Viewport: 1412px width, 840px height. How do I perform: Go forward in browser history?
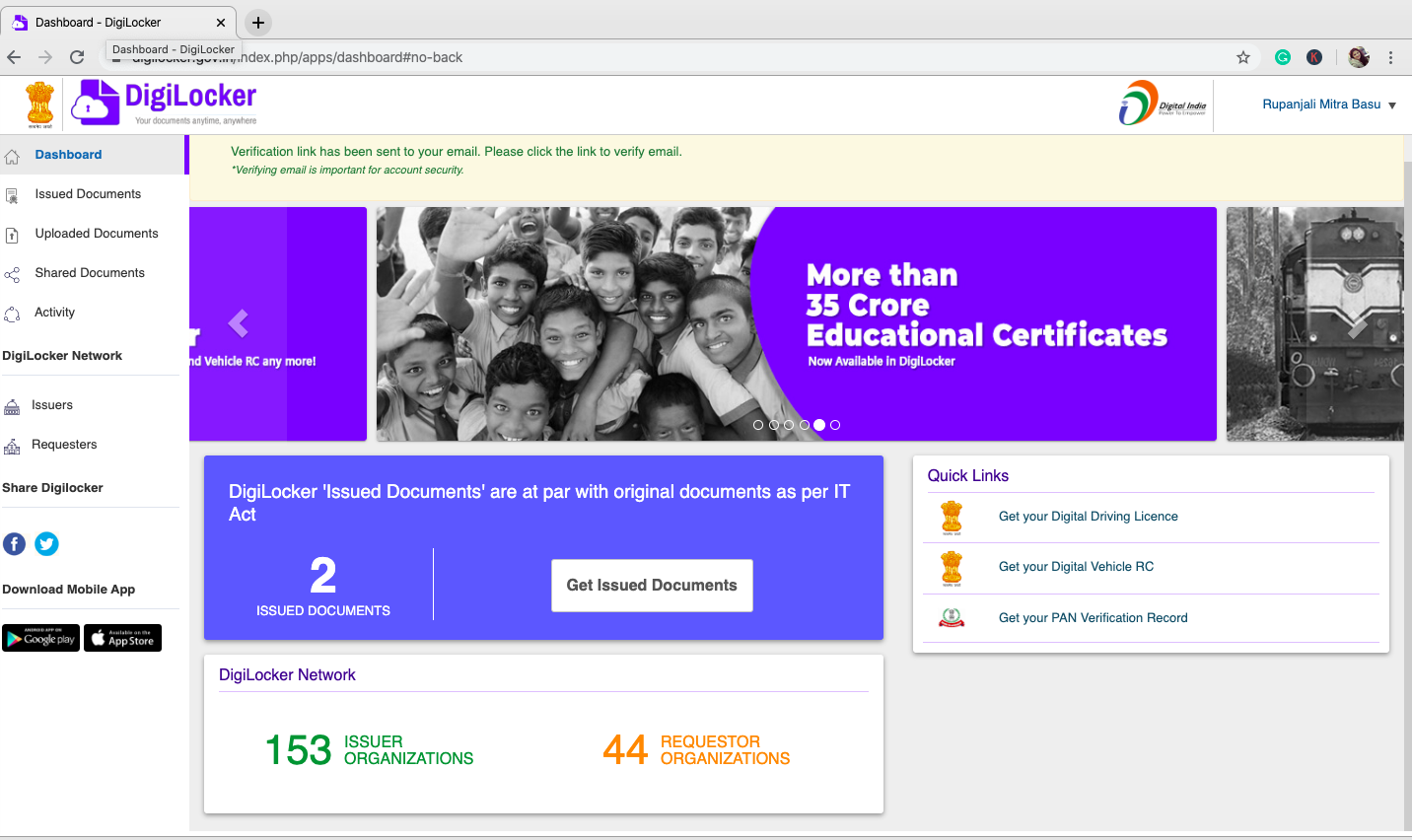click(x=45, y=57)
